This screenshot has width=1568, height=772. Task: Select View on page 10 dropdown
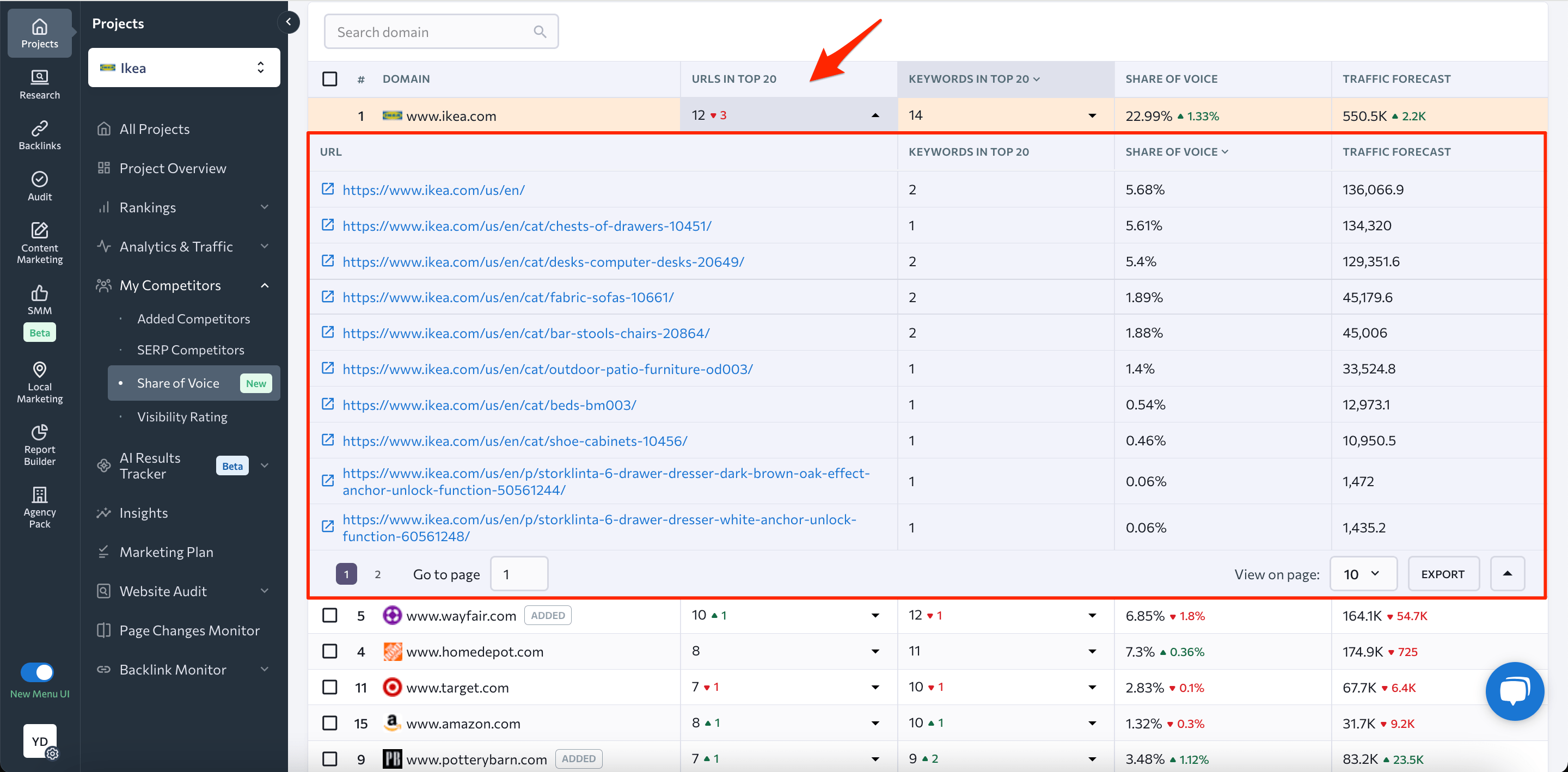pyautogui.click(x=1363, y=574)
